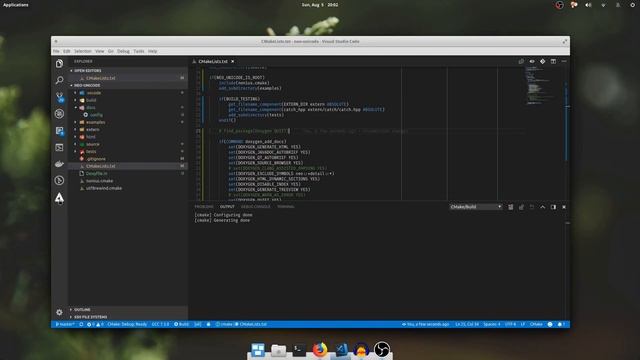Expand the source folder
Image resolution: width=640 pixels, height=360 pixels.
pyautogui.click(x=128, y=144)
